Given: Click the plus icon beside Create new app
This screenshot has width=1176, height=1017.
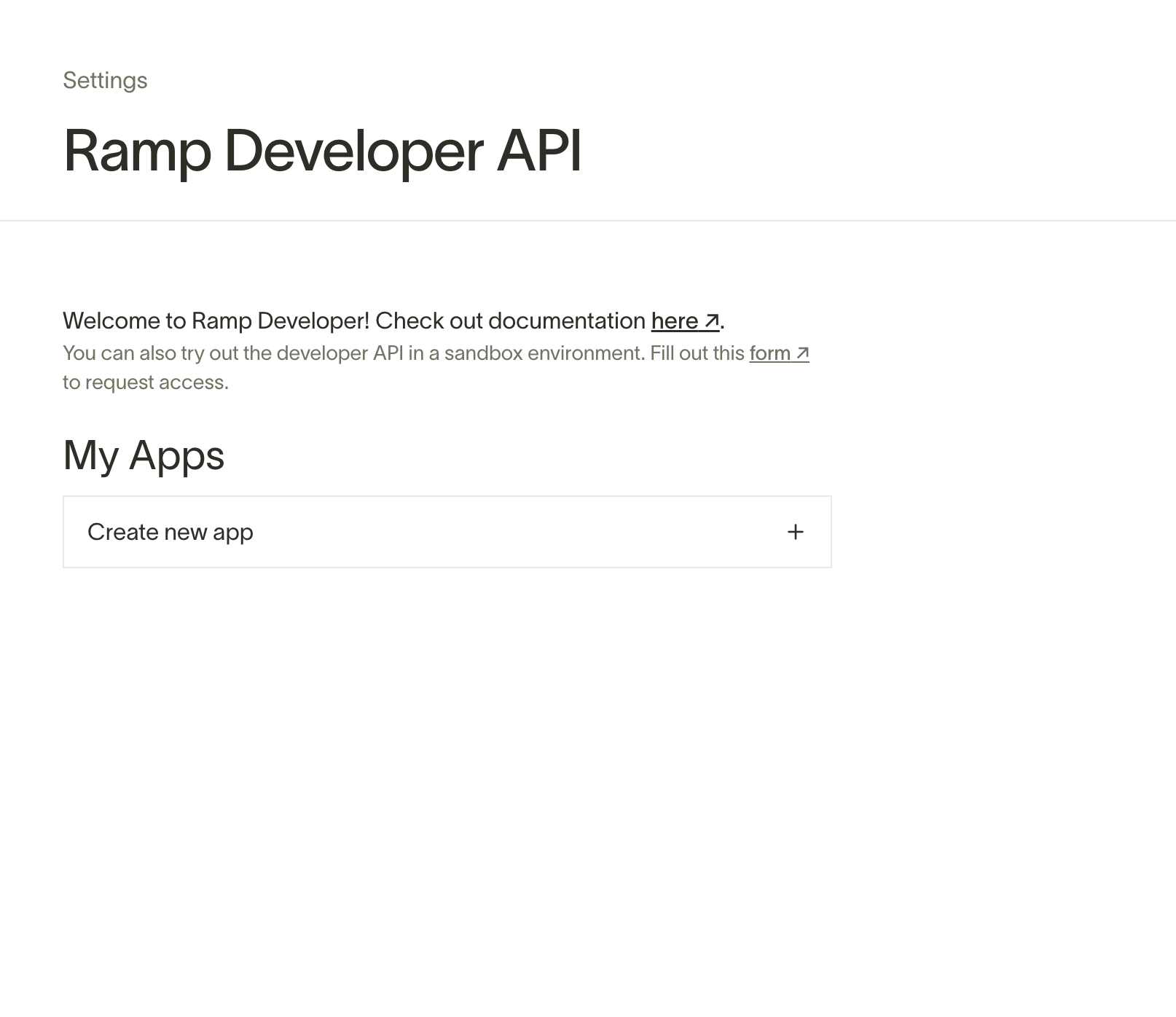Looking at the screenshot, I should (x=796, y=532).
